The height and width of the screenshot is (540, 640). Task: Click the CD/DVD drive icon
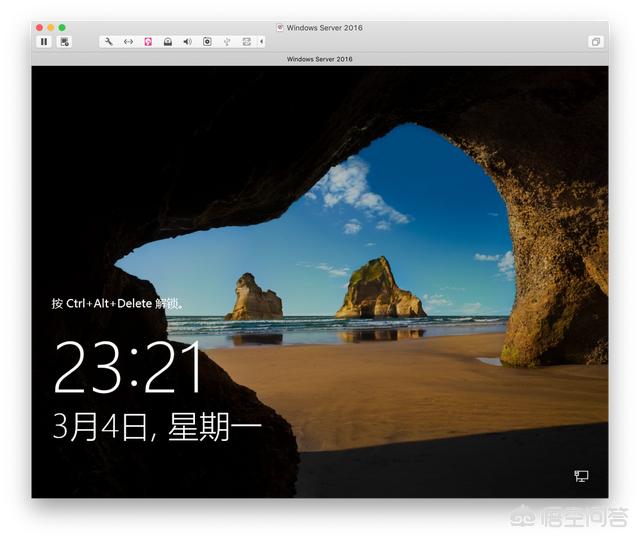click(168, 42)
